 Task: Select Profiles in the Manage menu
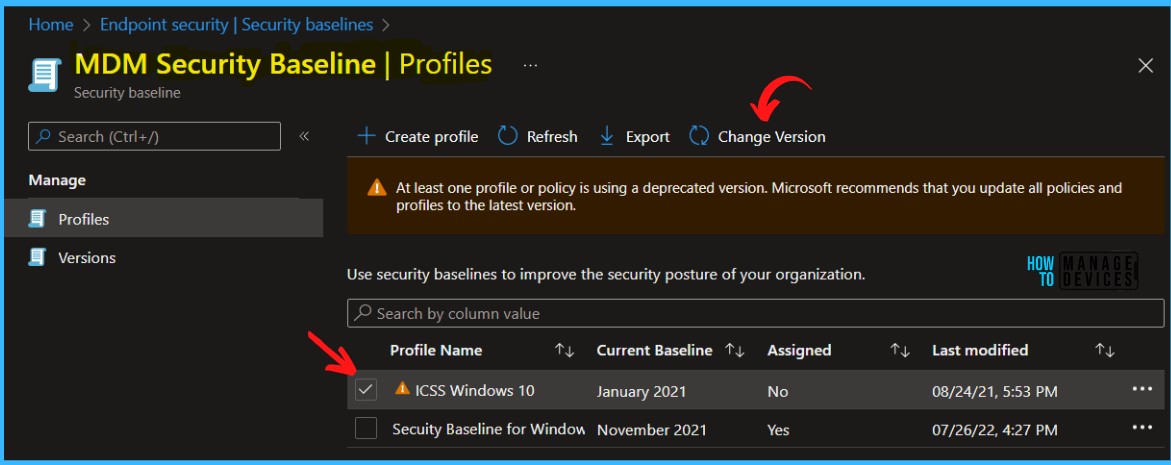[164, 219]
